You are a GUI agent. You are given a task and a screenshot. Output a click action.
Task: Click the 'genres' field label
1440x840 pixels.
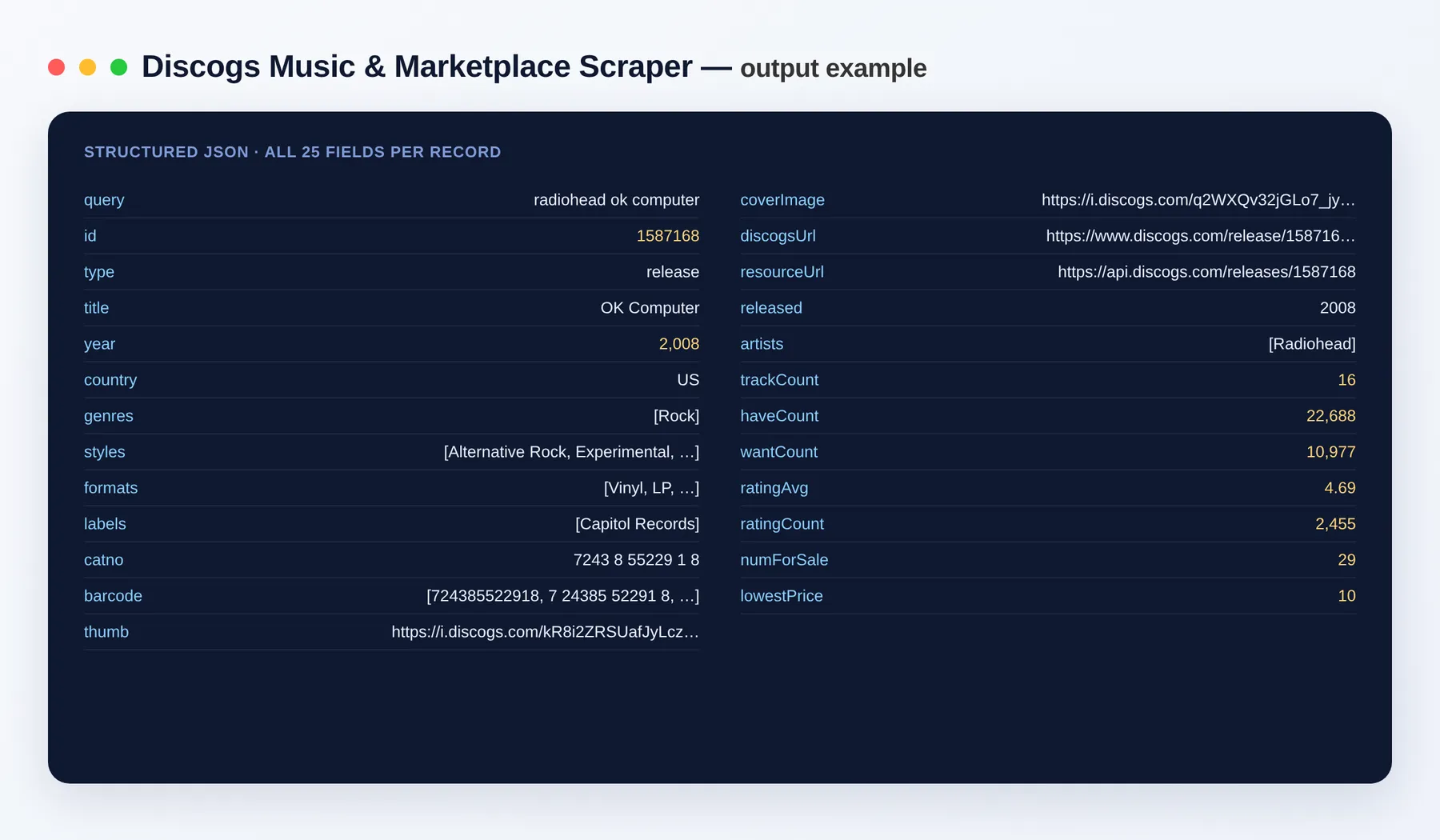[x=109, y=416]
